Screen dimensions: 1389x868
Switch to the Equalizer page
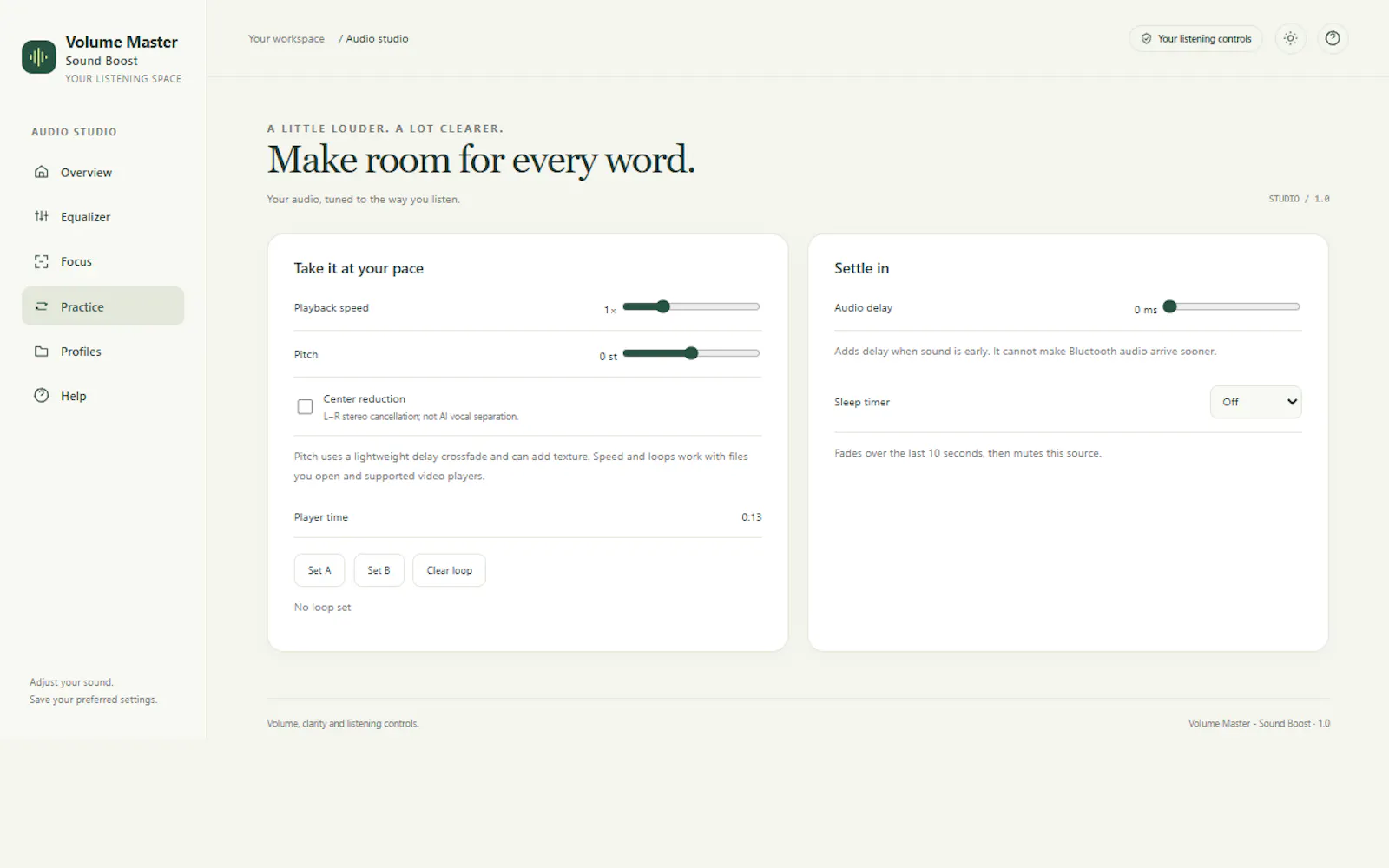pos(102,217)
